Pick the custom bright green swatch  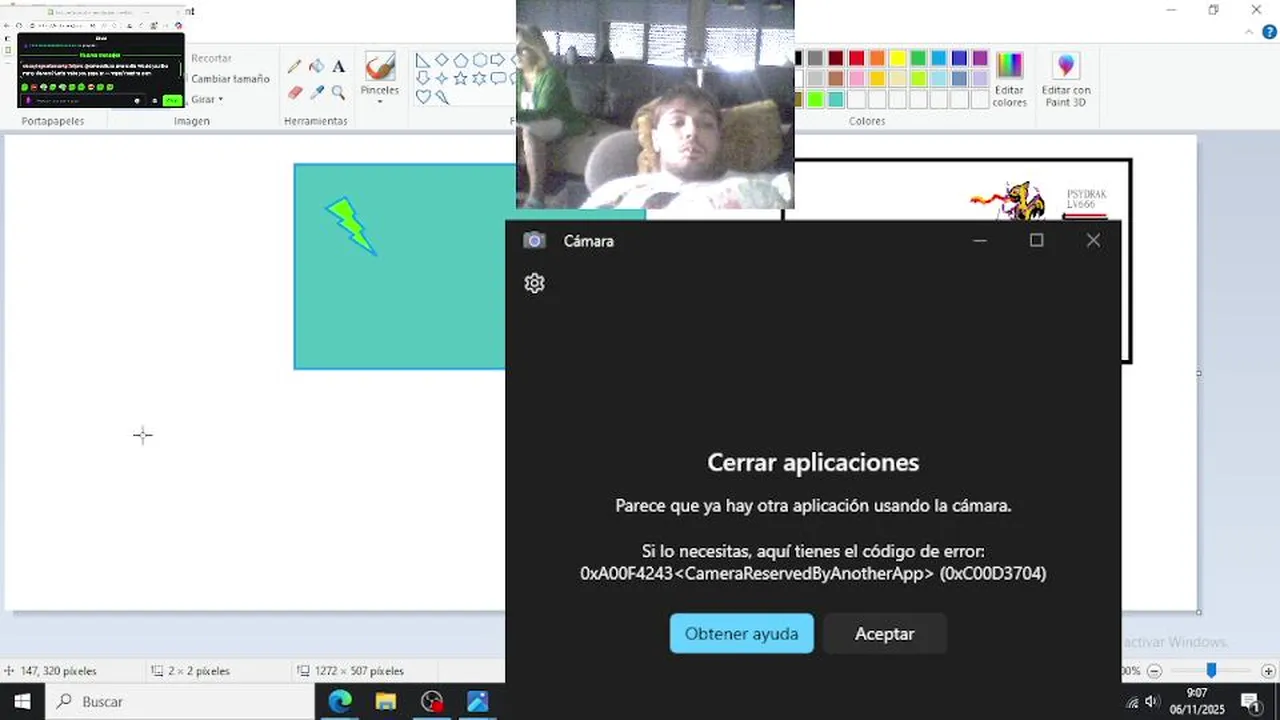[x=815, y=99]
